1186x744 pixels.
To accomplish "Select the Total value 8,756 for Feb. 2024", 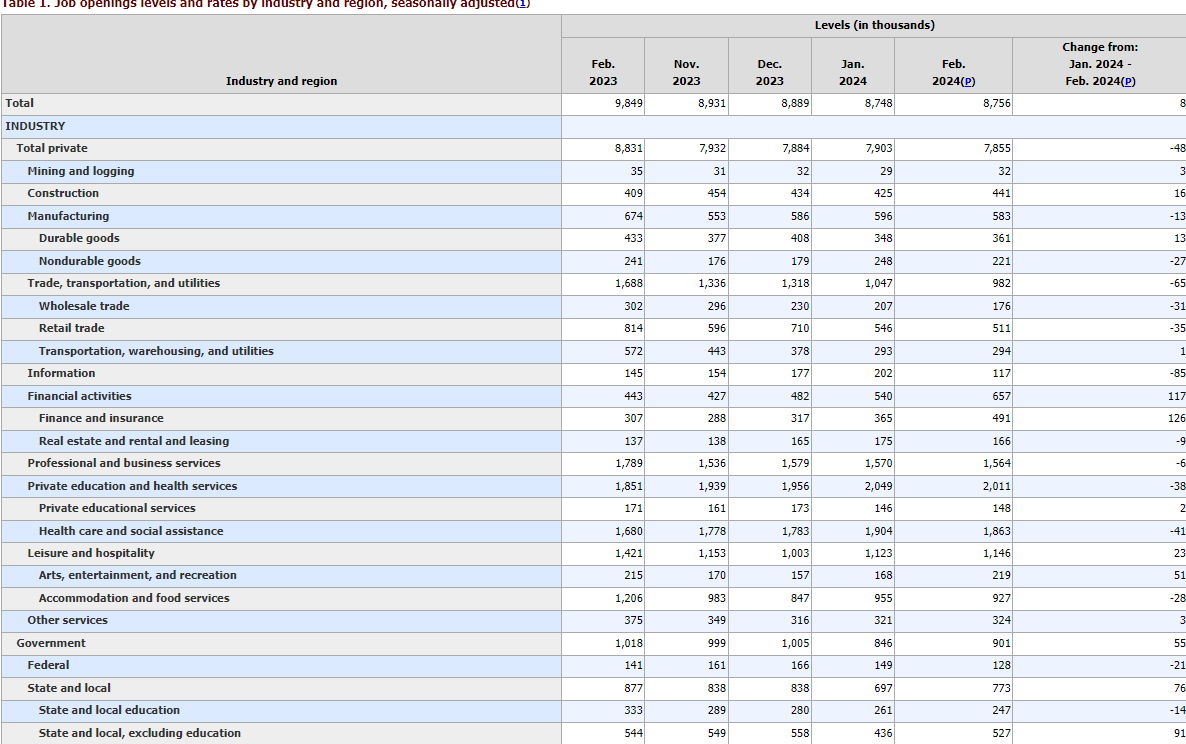I will [997, 104].
